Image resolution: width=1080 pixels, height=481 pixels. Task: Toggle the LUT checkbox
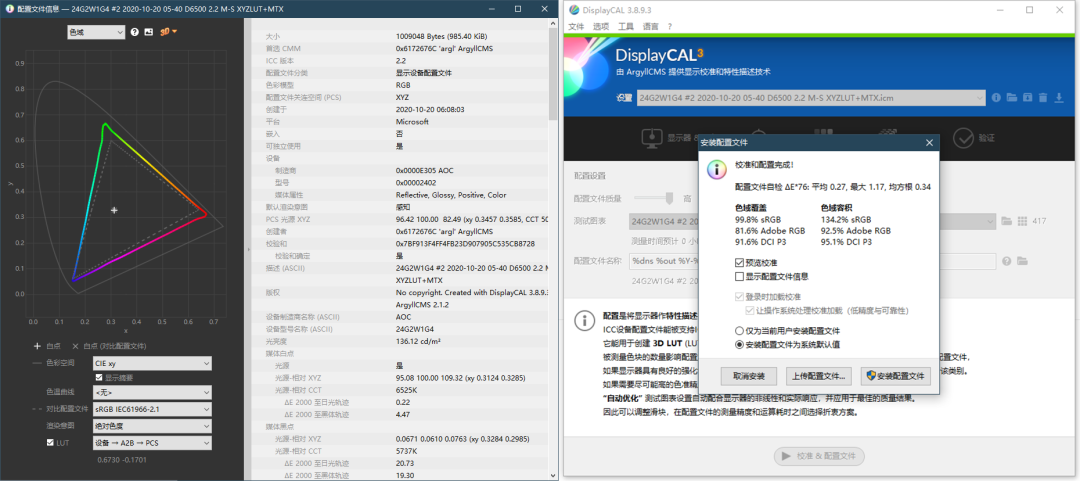click(50, 442)
